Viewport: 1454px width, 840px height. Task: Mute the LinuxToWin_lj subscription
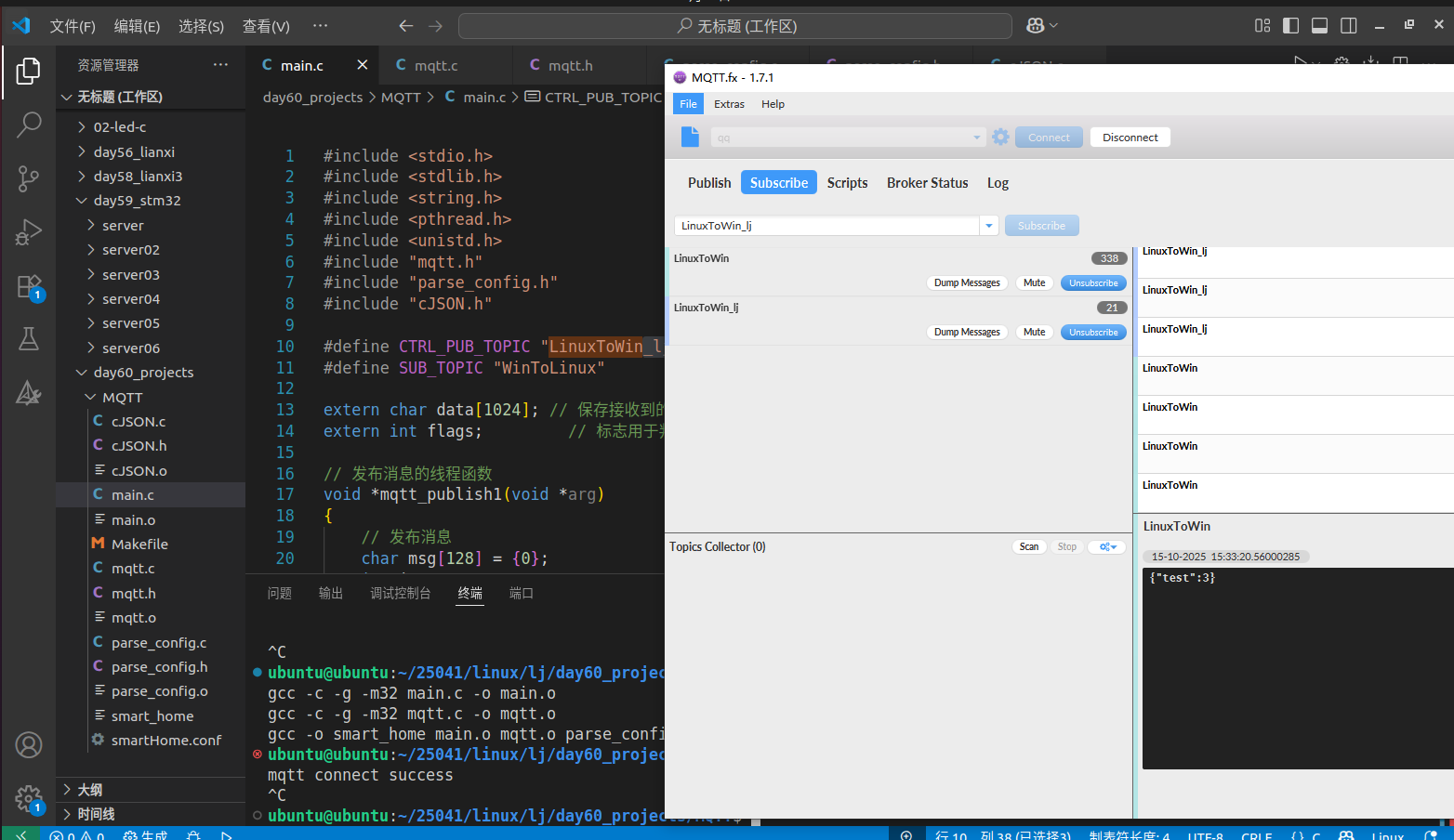(x=1035, y=332)
